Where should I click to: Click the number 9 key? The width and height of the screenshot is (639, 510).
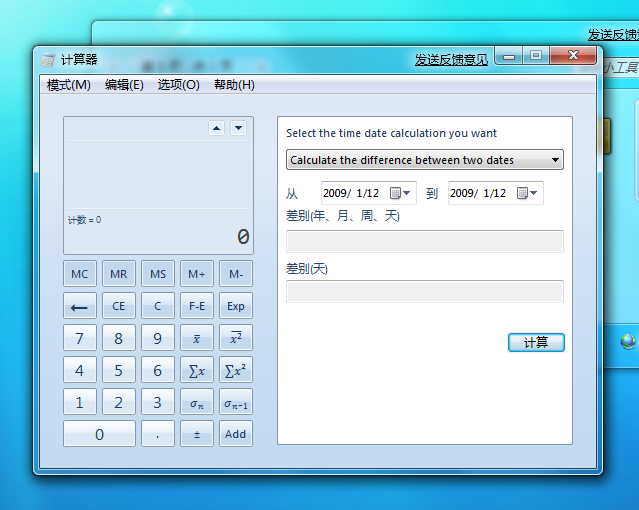pyautogui.click(x=158, y=338)
